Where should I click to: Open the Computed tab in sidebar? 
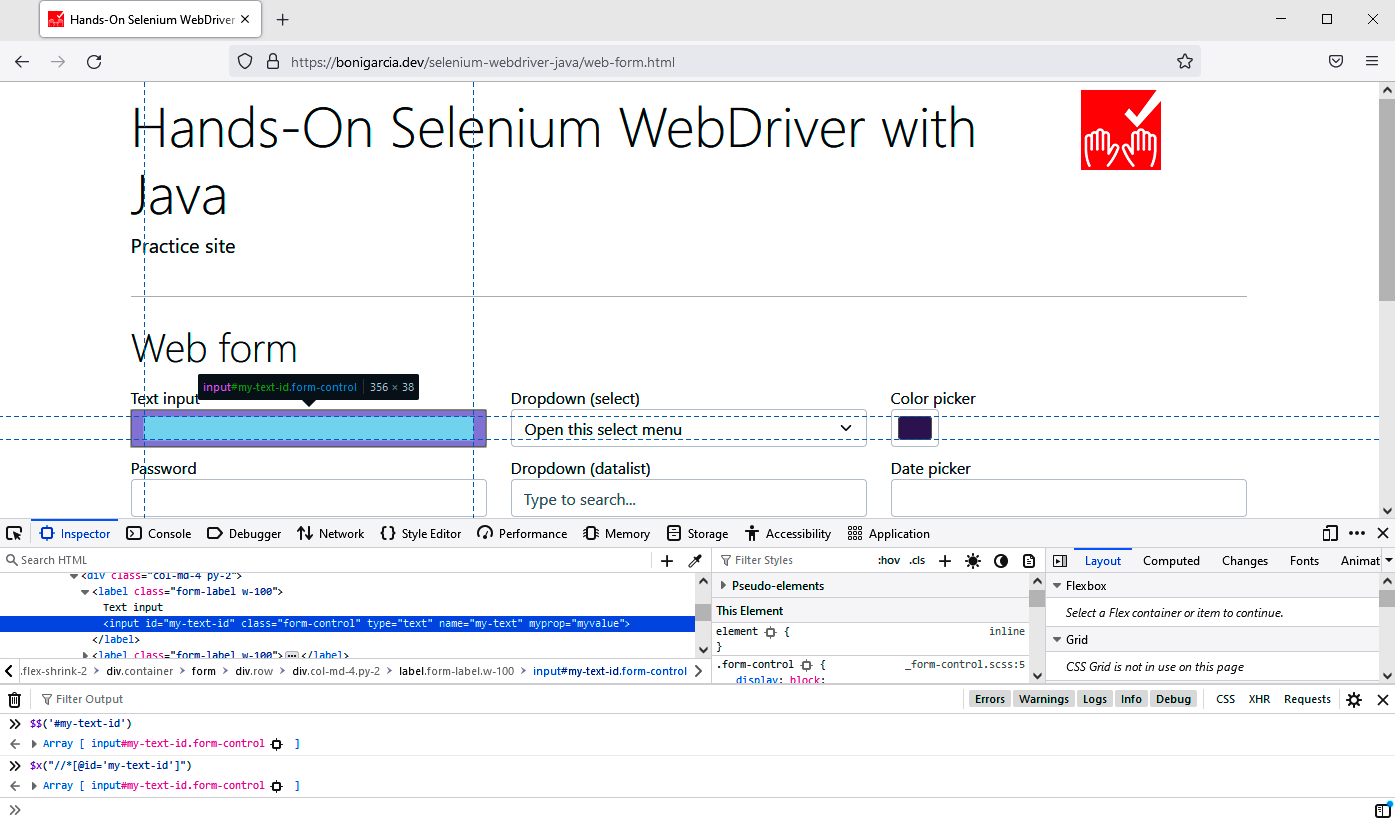click(1171, 561)
